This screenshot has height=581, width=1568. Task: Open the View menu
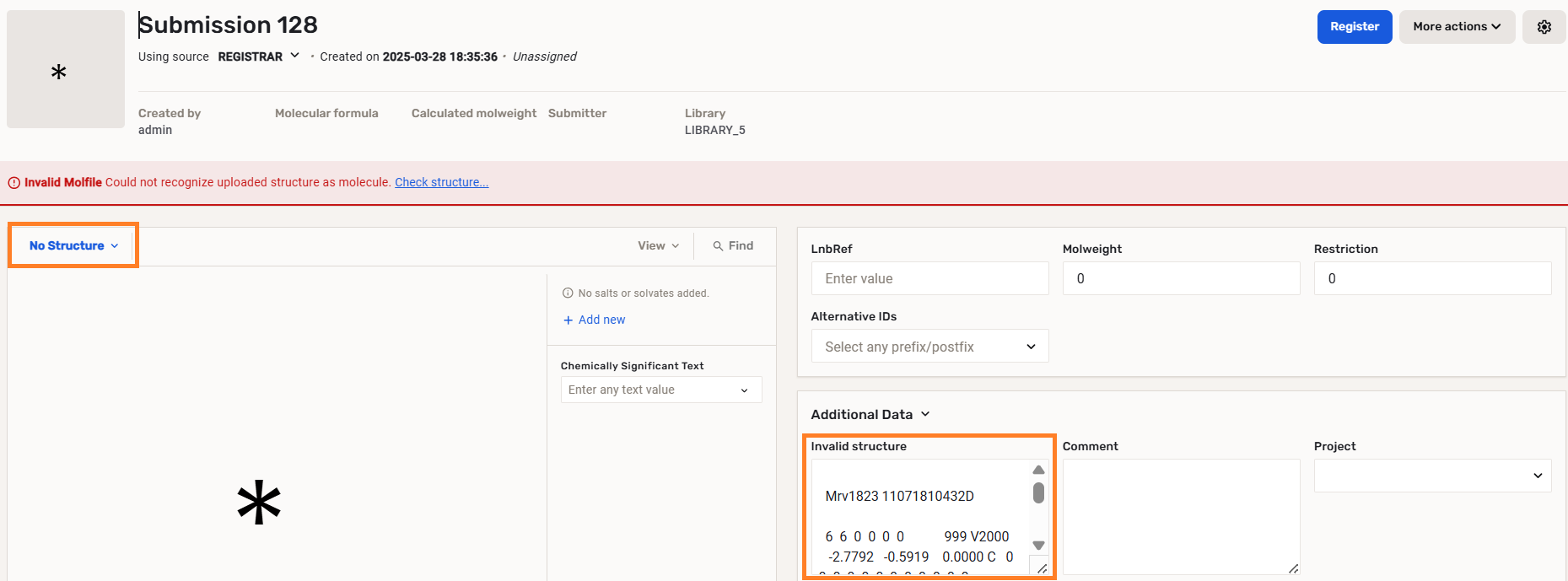pyautogui.click(x=658, y=245)
